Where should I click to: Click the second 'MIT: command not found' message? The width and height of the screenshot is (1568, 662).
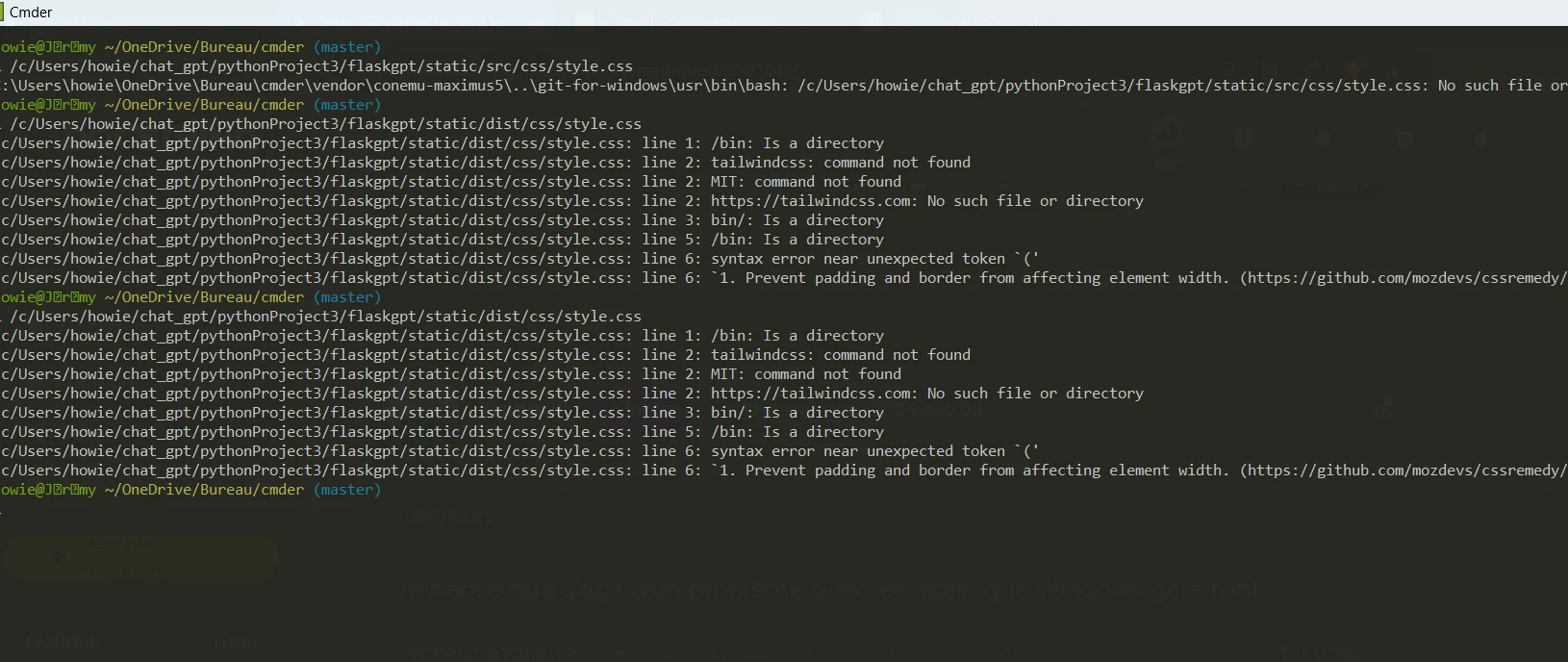click(806, 374)
